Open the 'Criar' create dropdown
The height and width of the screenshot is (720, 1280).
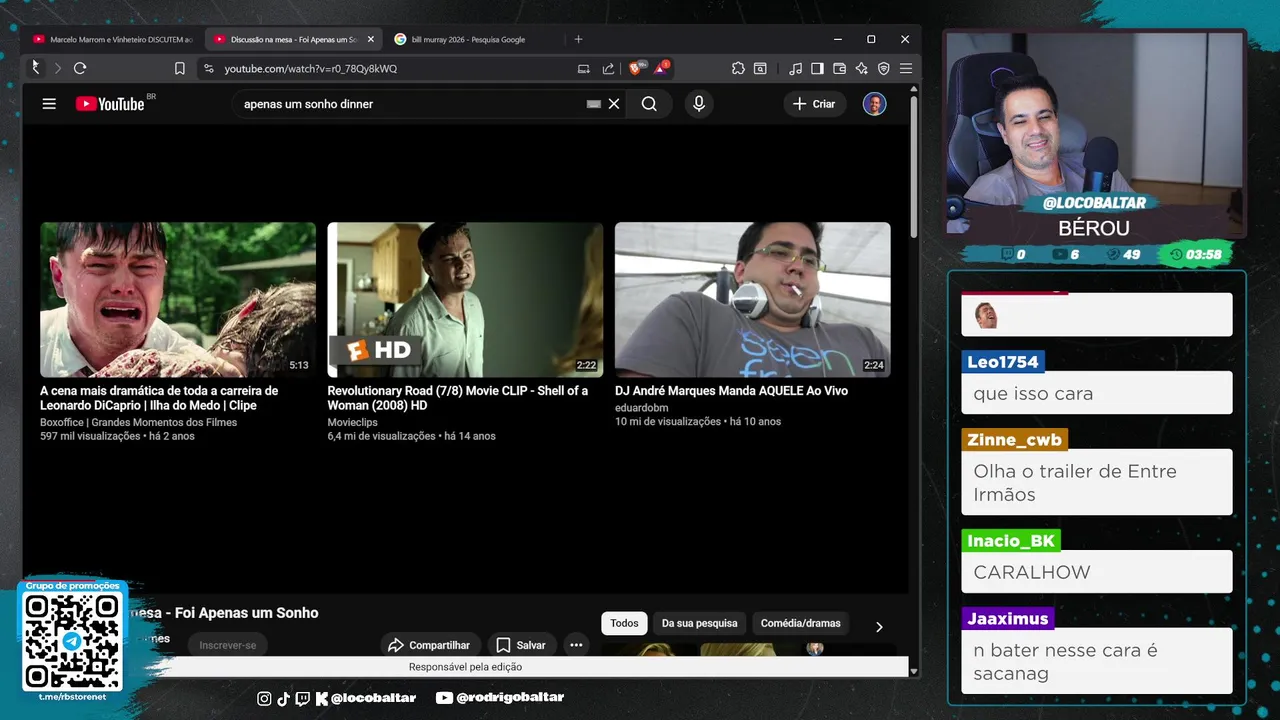click(x=814, y=104)
